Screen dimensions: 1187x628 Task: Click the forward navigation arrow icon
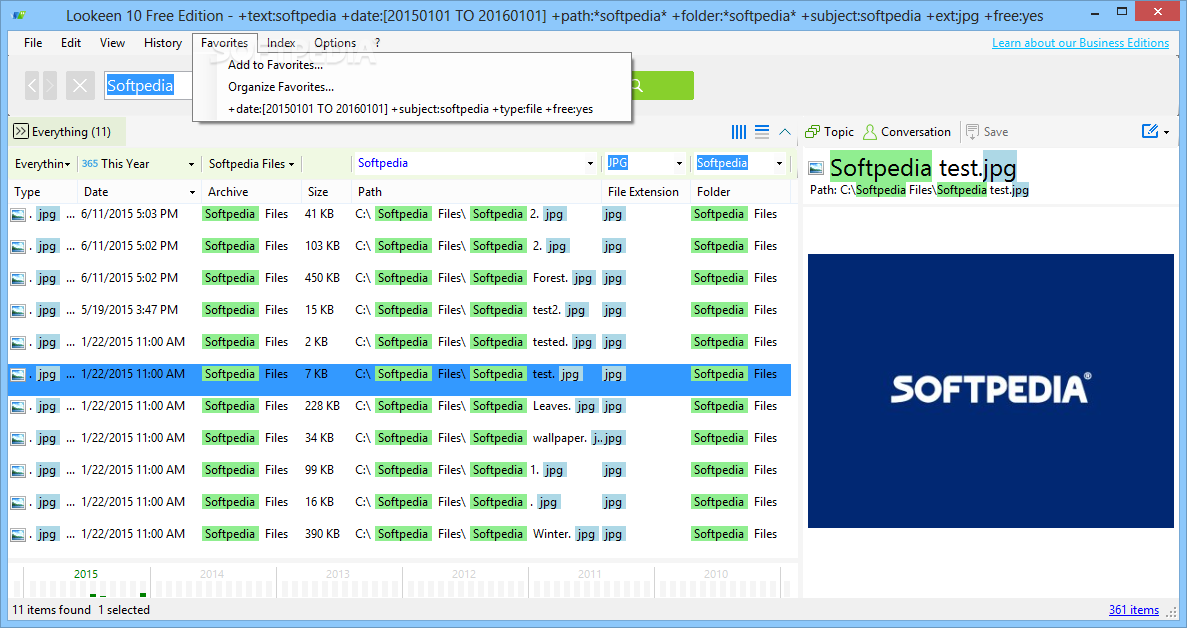49,85
